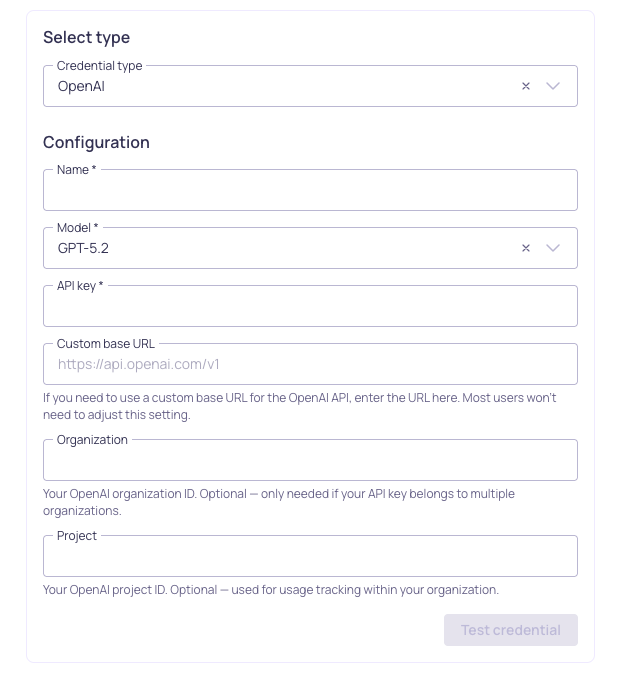This screenshot has height=676, width=627.
Task: Click the custom base URL help text
Action: point(299,406)
